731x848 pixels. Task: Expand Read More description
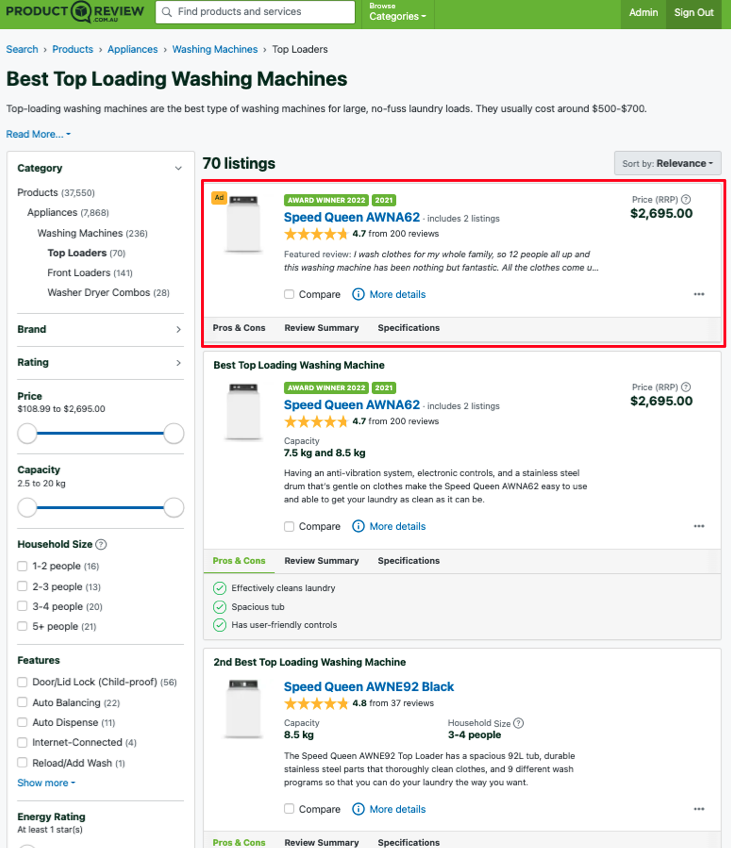click(38, 134)
